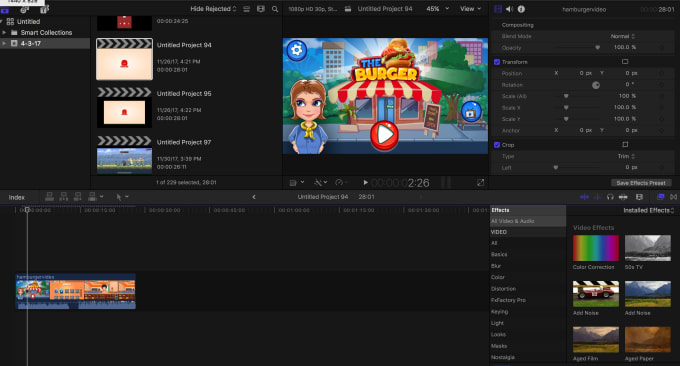Open the Crop Type Trim dropdown
This screenshot has height=366, width=680.
(x=626, y=156)
